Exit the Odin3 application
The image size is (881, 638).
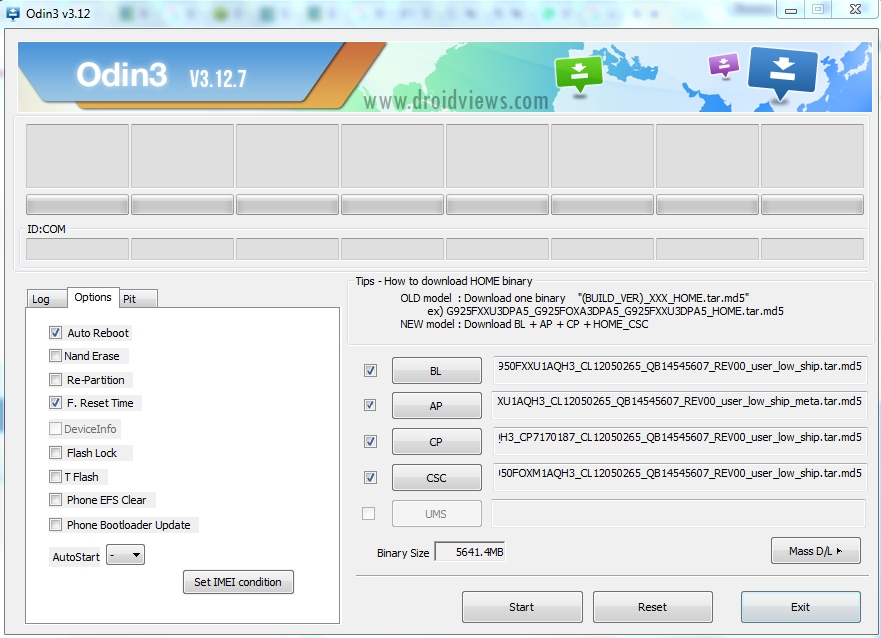click(801, 607)
